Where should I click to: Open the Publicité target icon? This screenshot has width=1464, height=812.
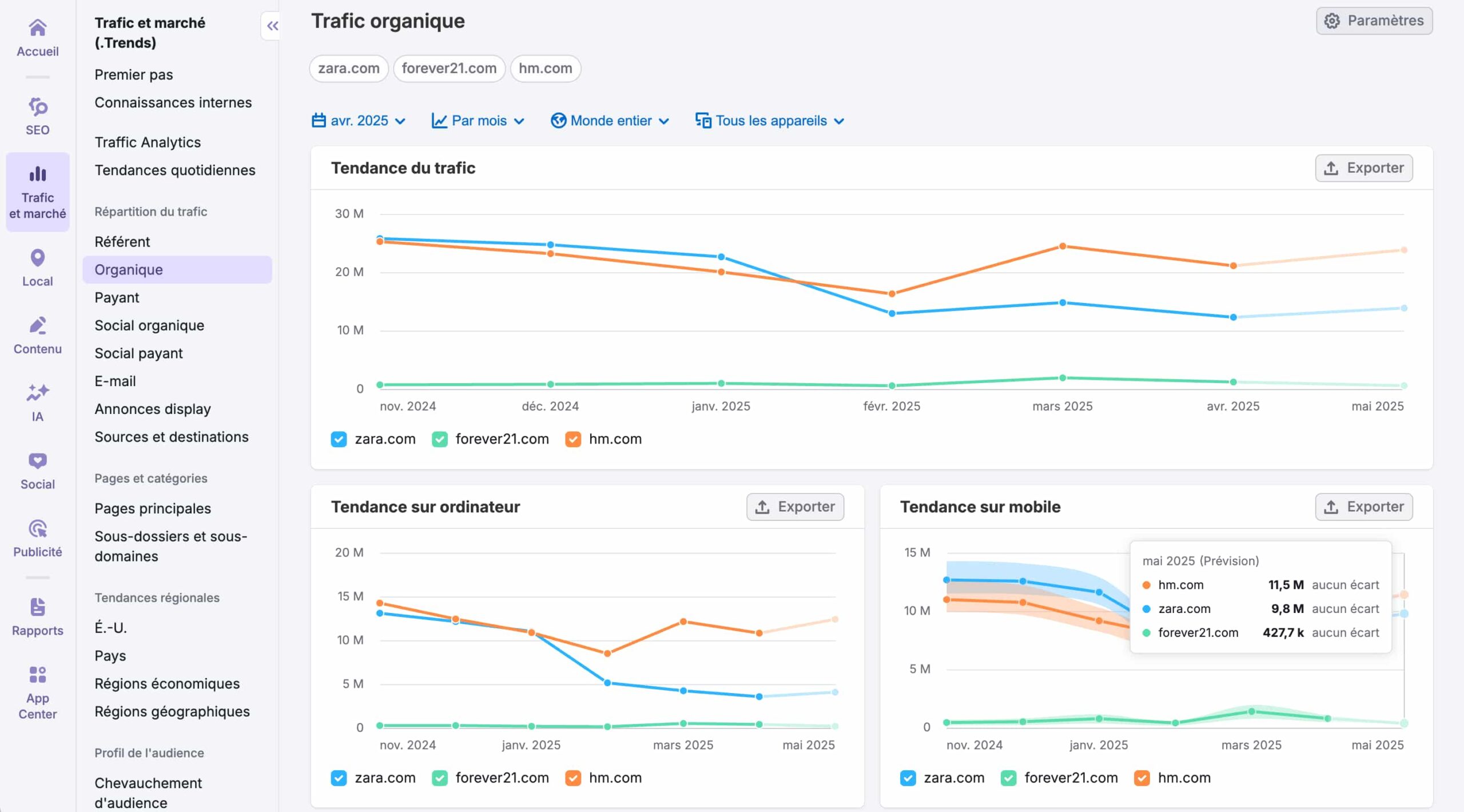38,528
